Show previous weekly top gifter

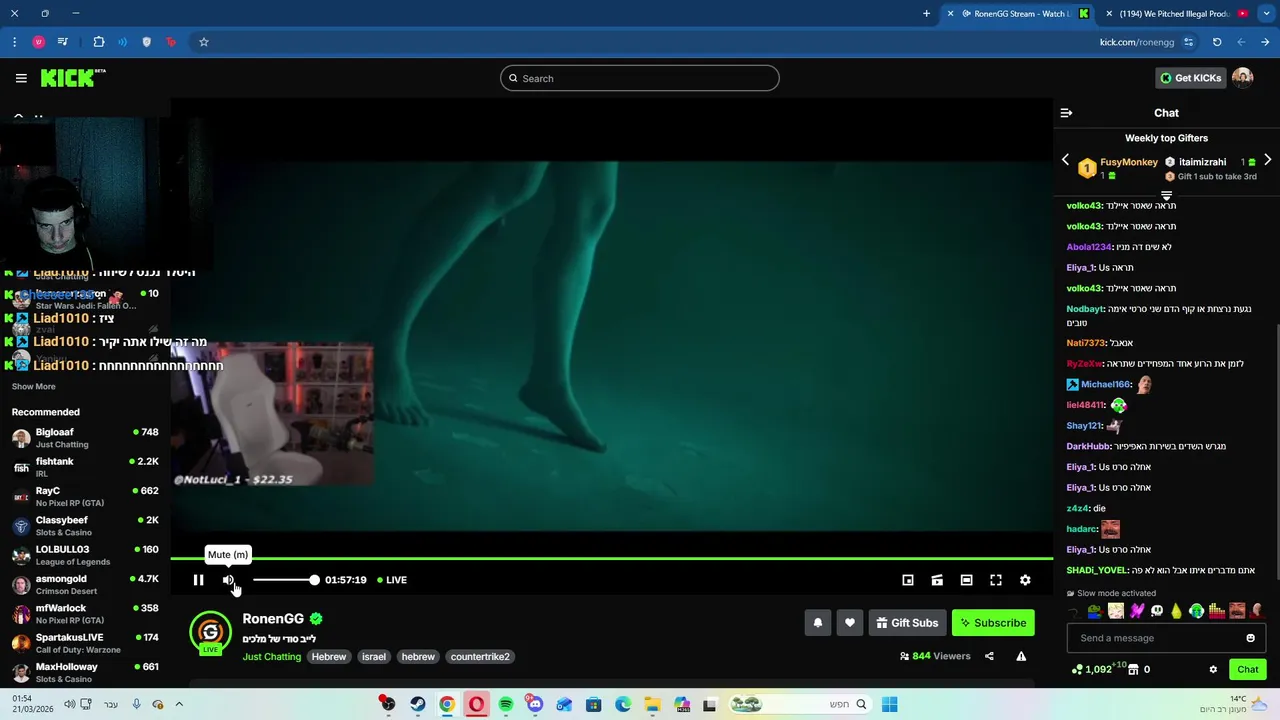pyautogui.click(x=1065, y=160)
